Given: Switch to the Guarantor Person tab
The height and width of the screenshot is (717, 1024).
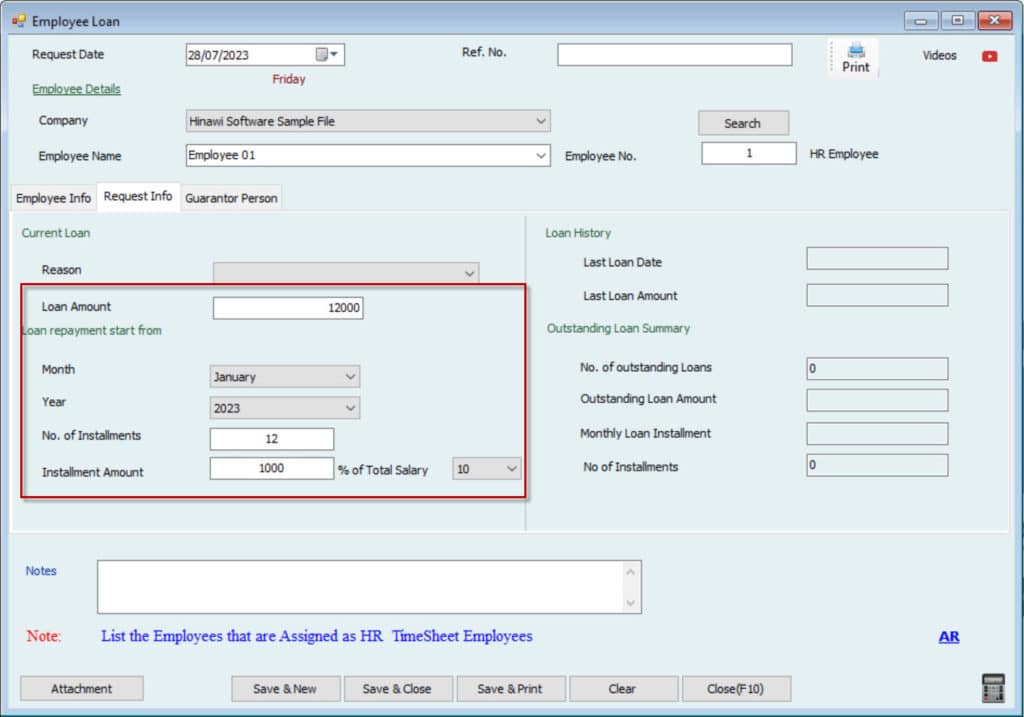Looking at the screenshot, I should (231, 198).
